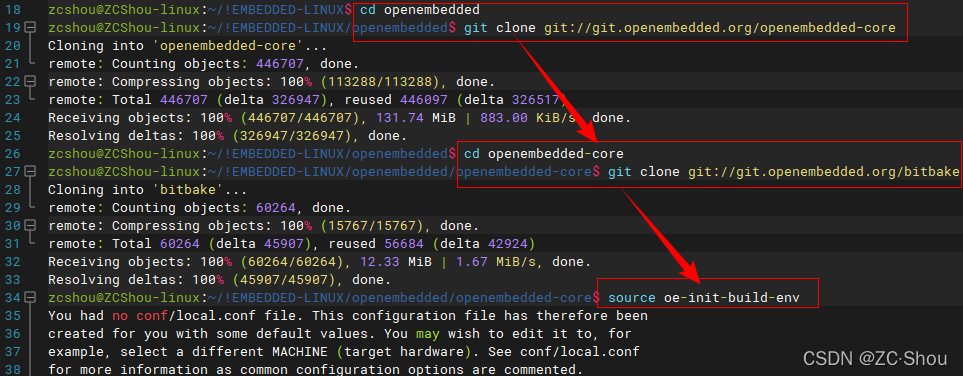Collapse the fold marker at line 22
Viewport: 963px width, 376px height.
(31, 82)
